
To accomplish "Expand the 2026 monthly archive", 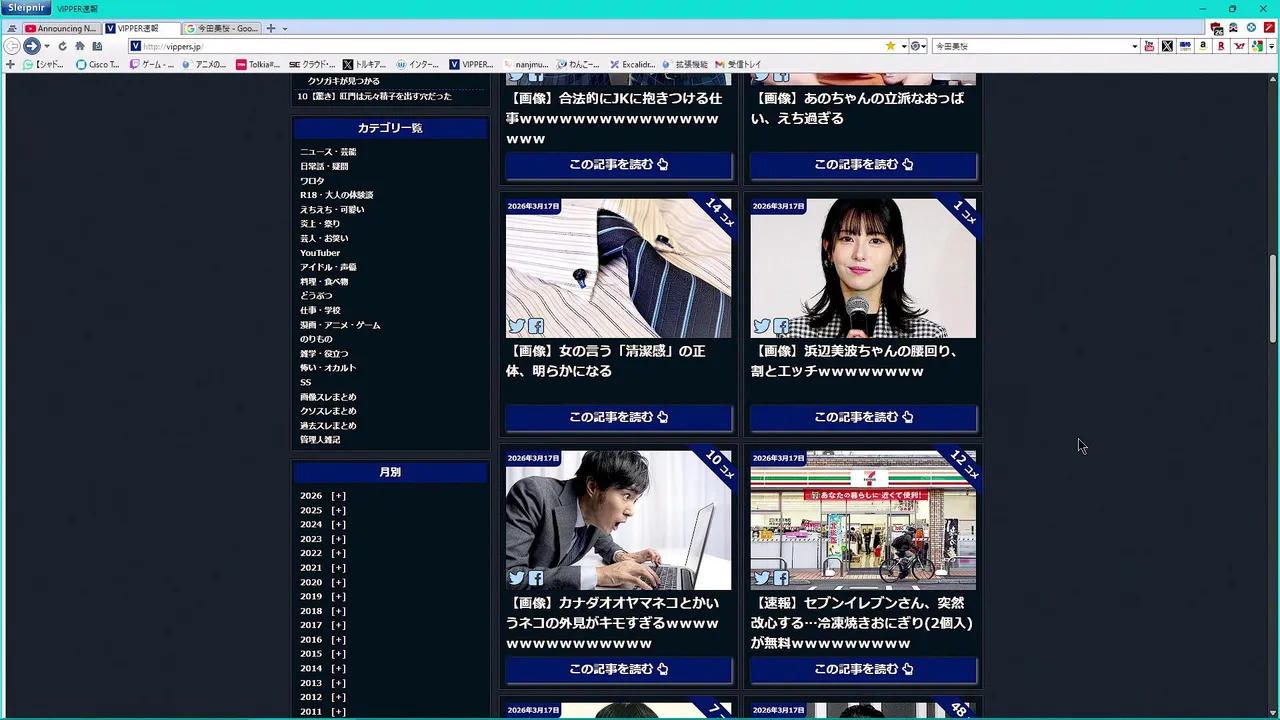I will point(339,496).
